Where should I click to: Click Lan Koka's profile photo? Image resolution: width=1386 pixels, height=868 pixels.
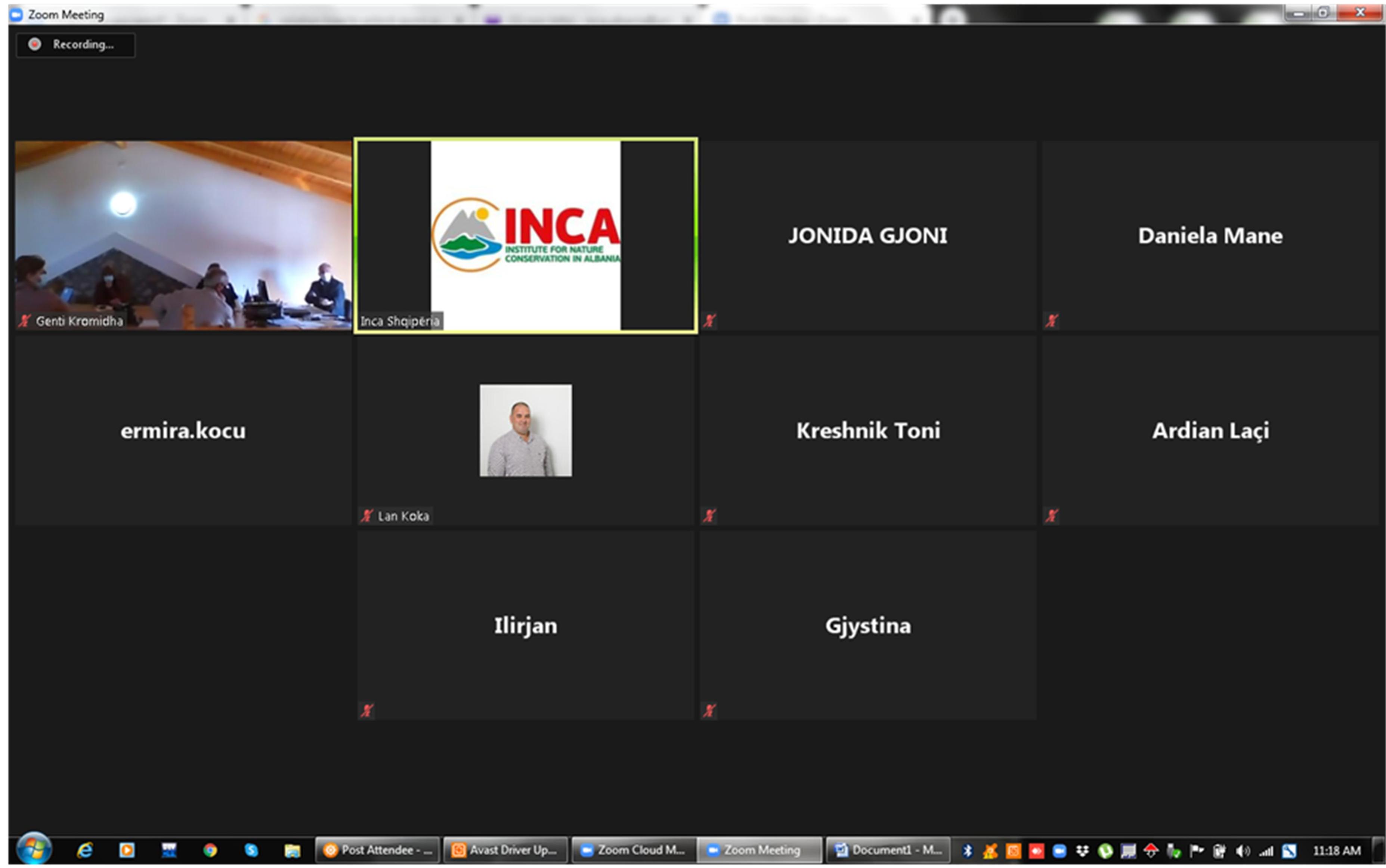pyautogui.click(x=525, y=430)
